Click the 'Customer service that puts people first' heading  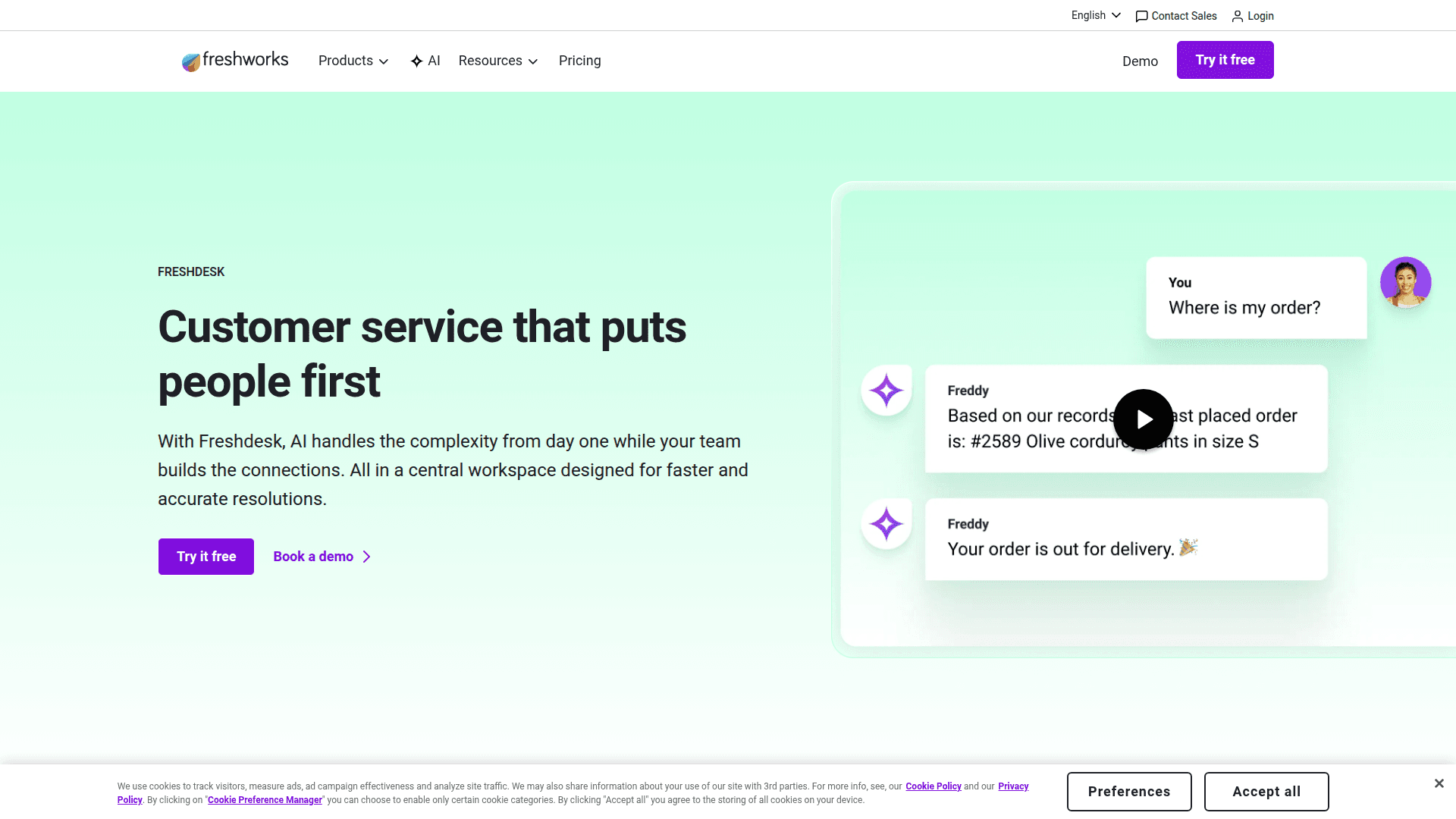pyautogui.click(x=422, y=354)
